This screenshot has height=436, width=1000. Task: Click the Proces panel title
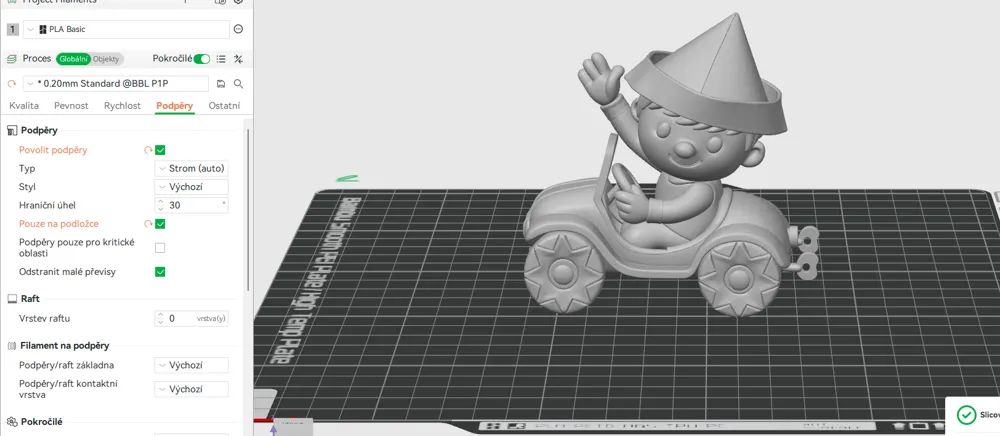click(x=37, y=59)
